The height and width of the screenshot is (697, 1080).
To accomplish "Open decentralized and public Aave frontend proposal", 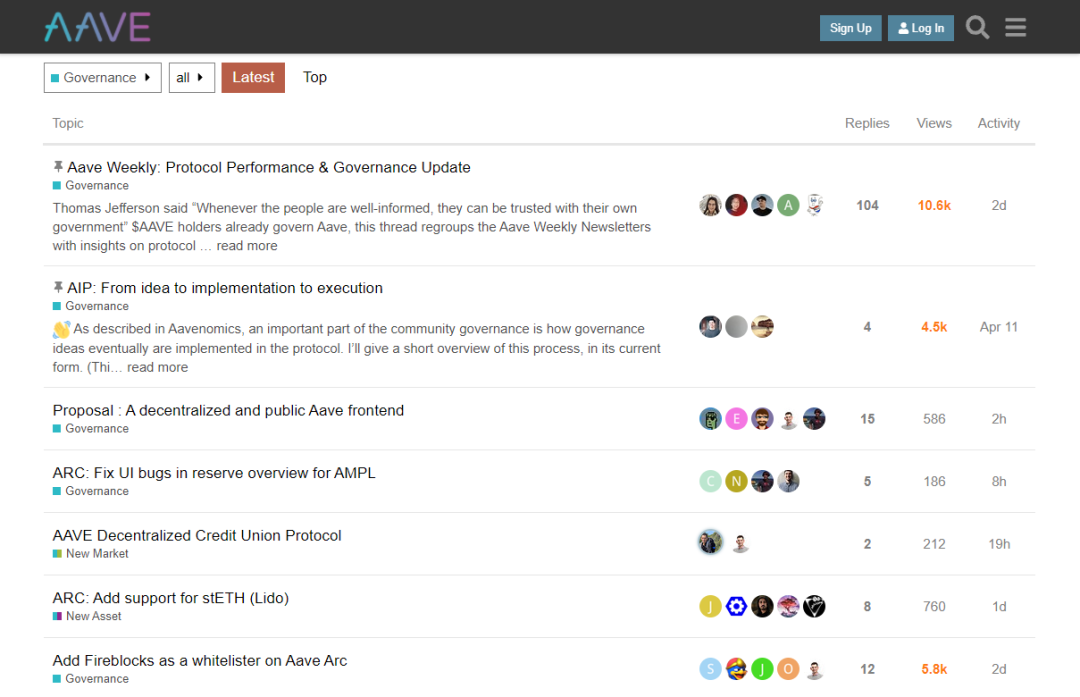I will click(228, 410).
